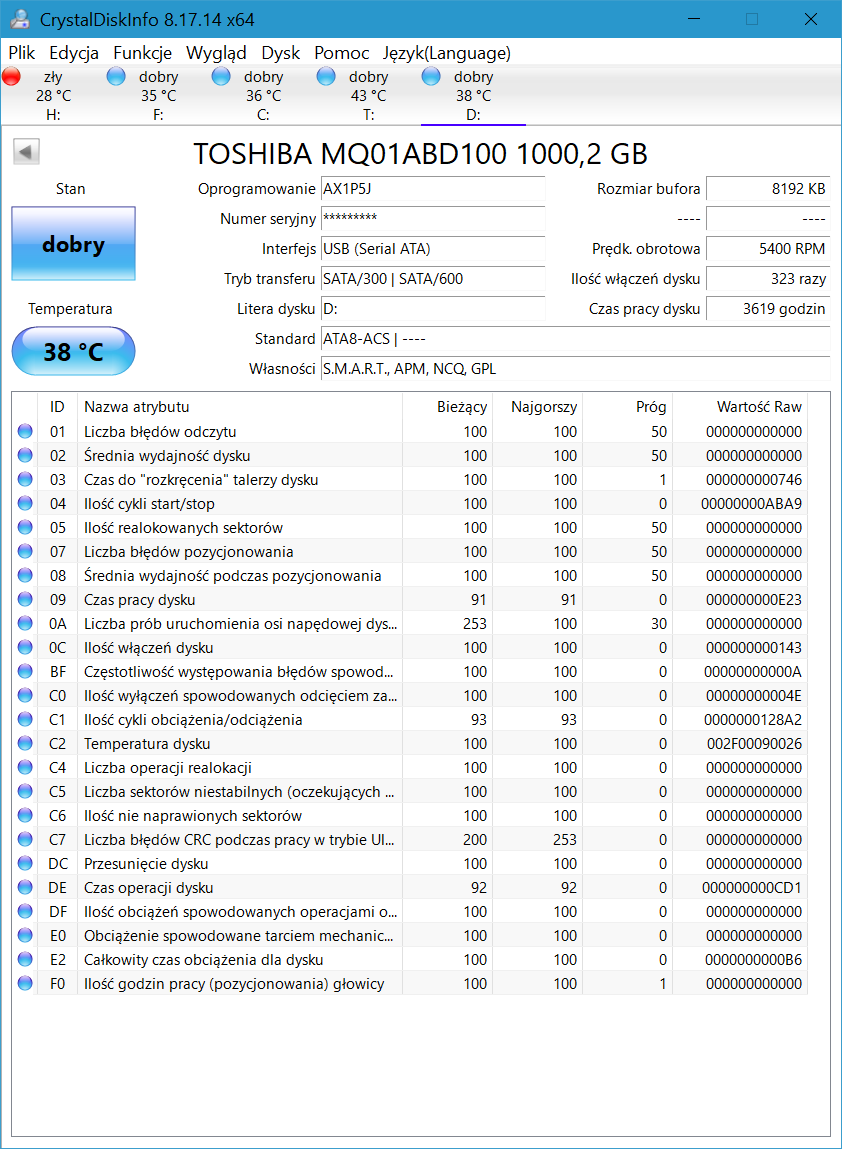Open the Plik menu
The image size is (842, 1149).
tap(22, 53)
